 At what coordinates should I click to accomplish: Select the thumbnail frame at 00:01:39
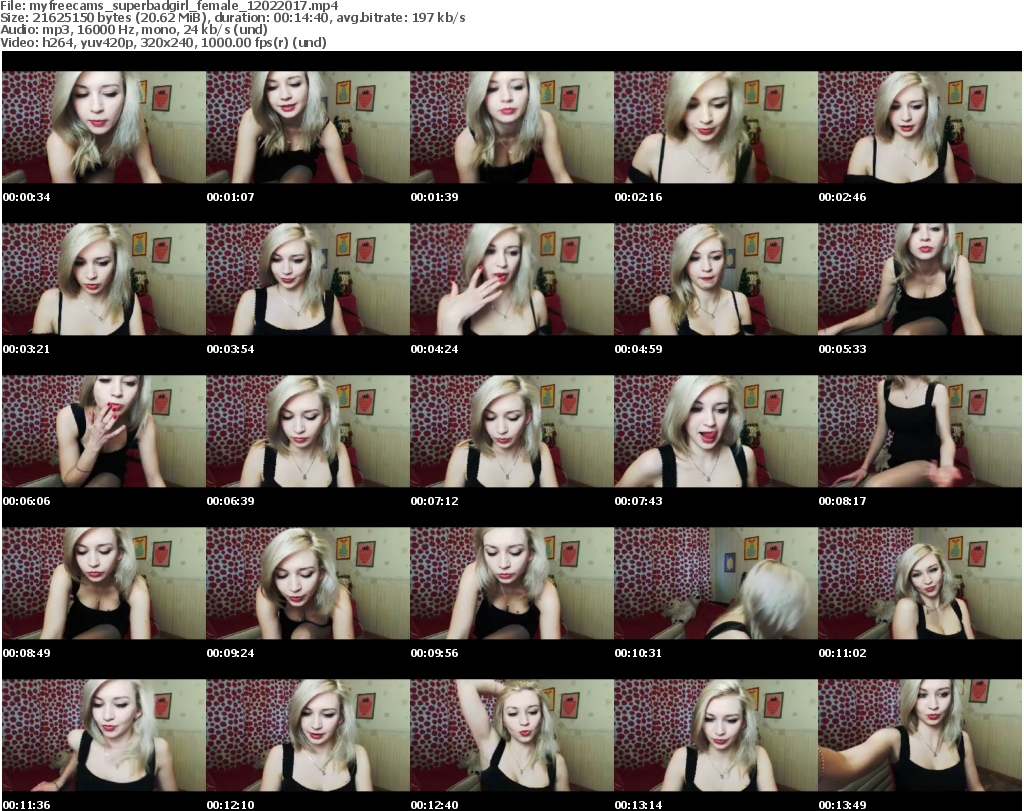pos(512,127)
